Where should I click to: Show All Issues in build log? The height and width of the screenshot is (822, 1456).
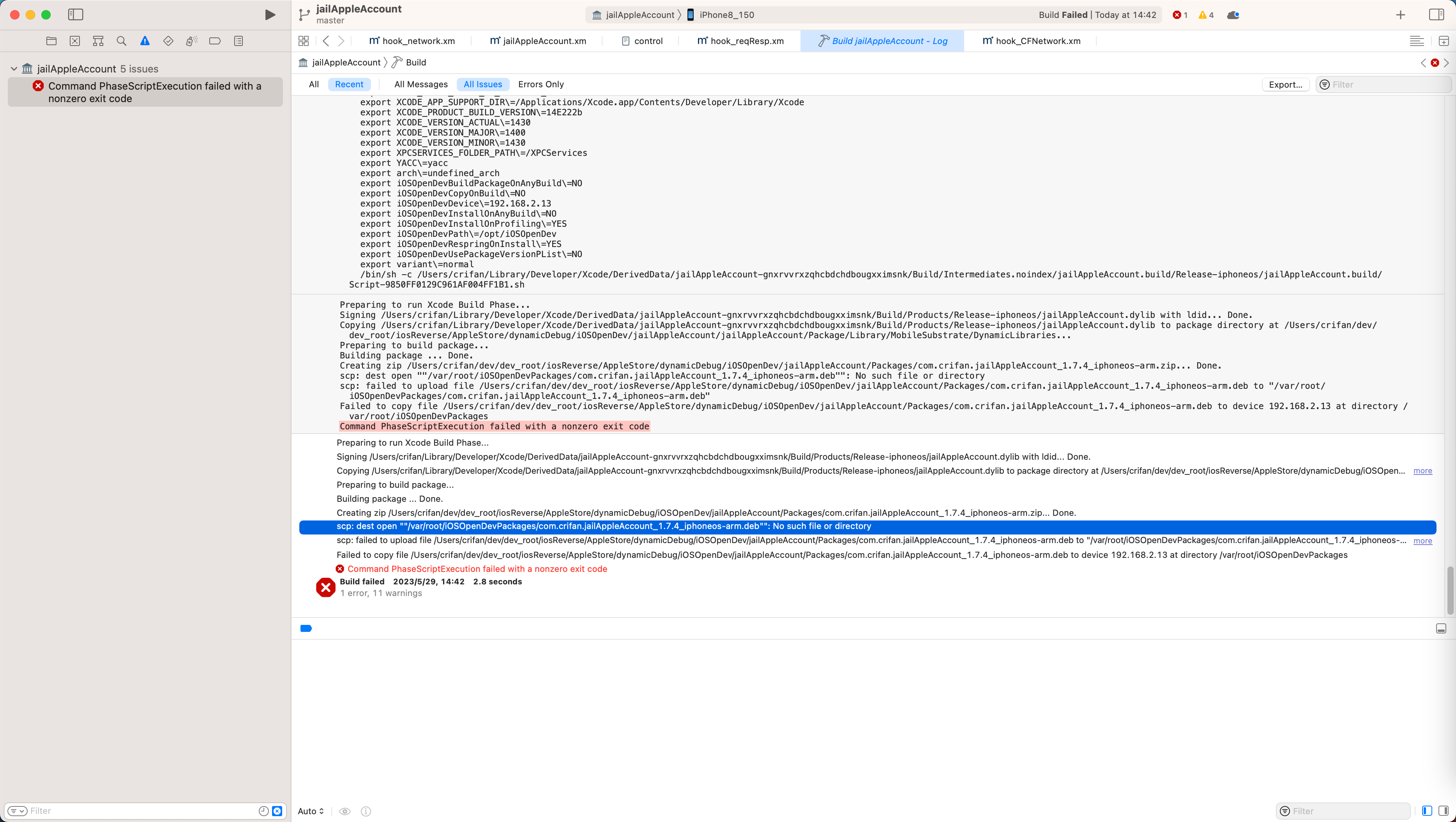[483, 84]
